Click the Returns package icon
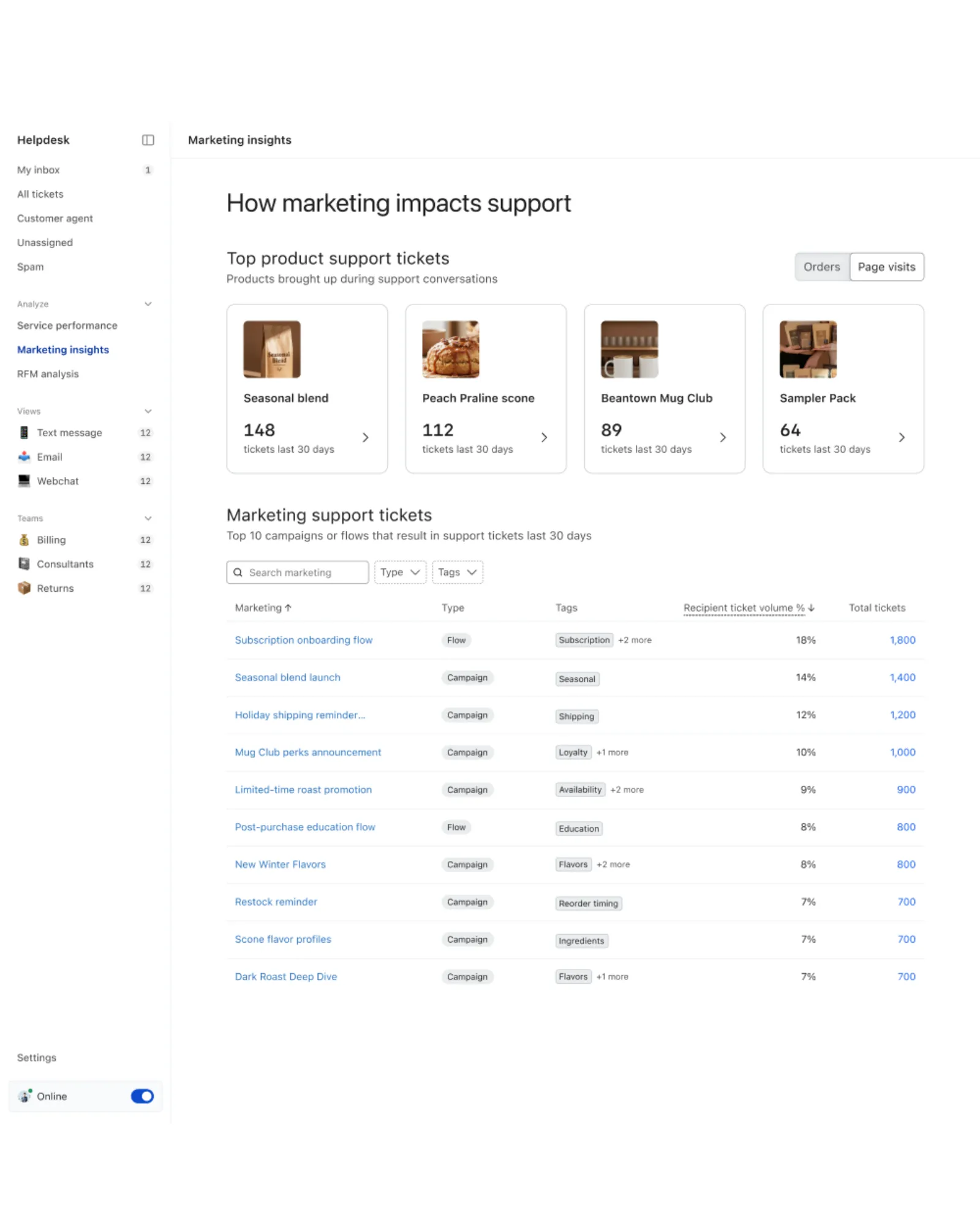This screenshot has width=980, height=1225. (x=24, y=588)
